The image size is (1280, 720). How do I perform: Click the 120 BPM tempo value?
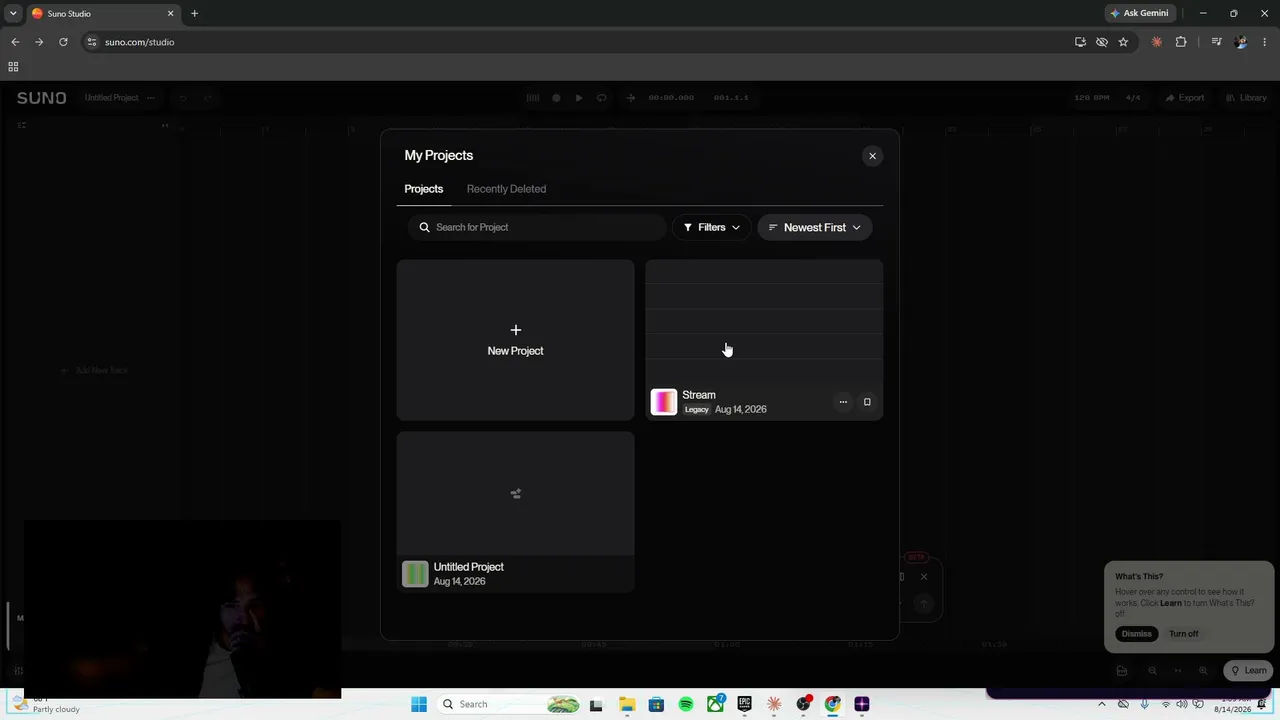pos(1092,98)
